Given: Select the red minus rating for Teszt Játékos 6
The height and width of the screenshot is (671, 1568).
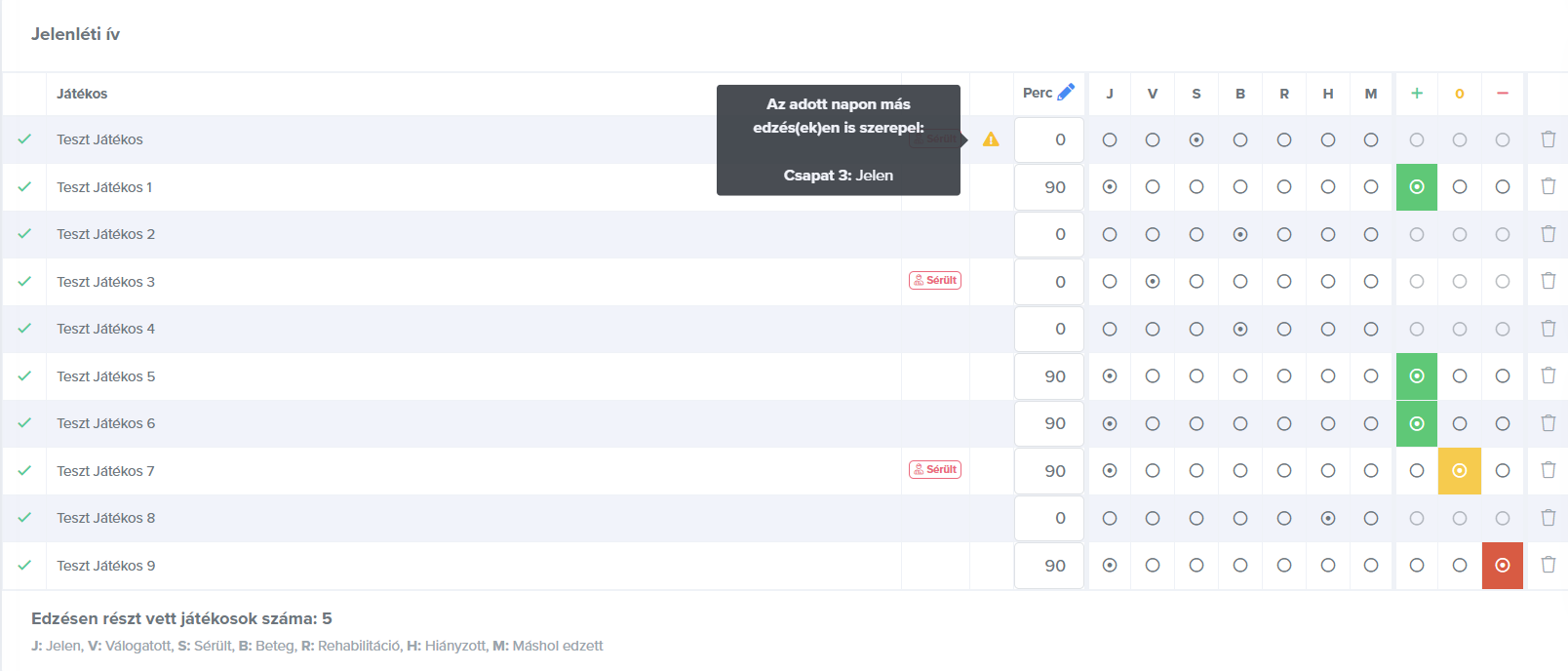Looking at the screenshot, I should (x=1502, y=423).
